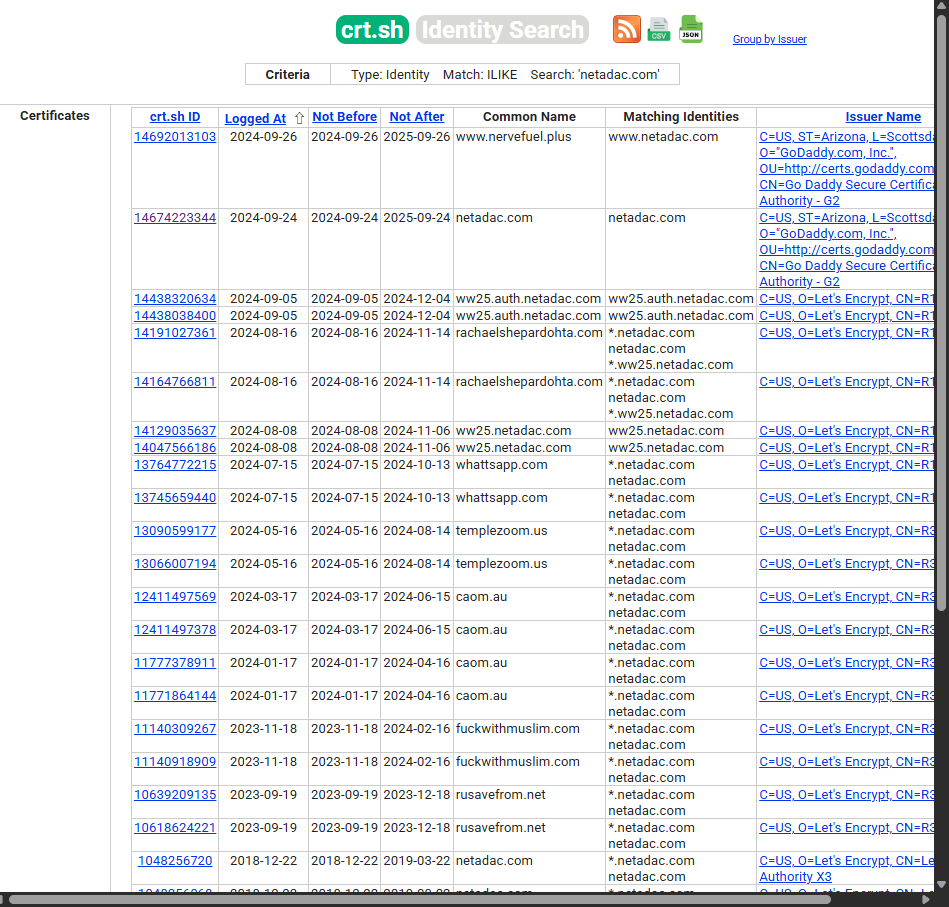Open certificate ID 14129035637
The image size is (949, 907).
[x=175, y=431]
